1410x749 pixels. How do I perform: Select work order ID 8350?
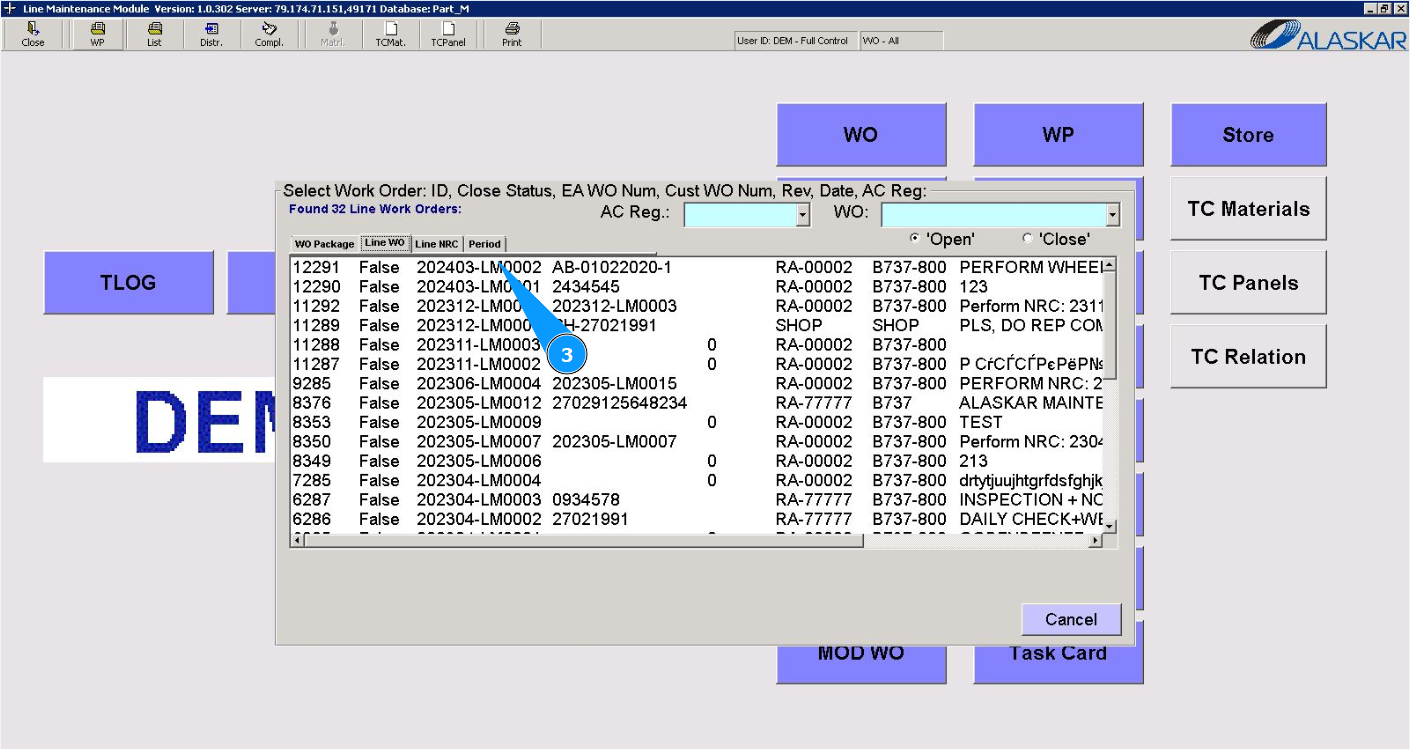click(312, 442)
